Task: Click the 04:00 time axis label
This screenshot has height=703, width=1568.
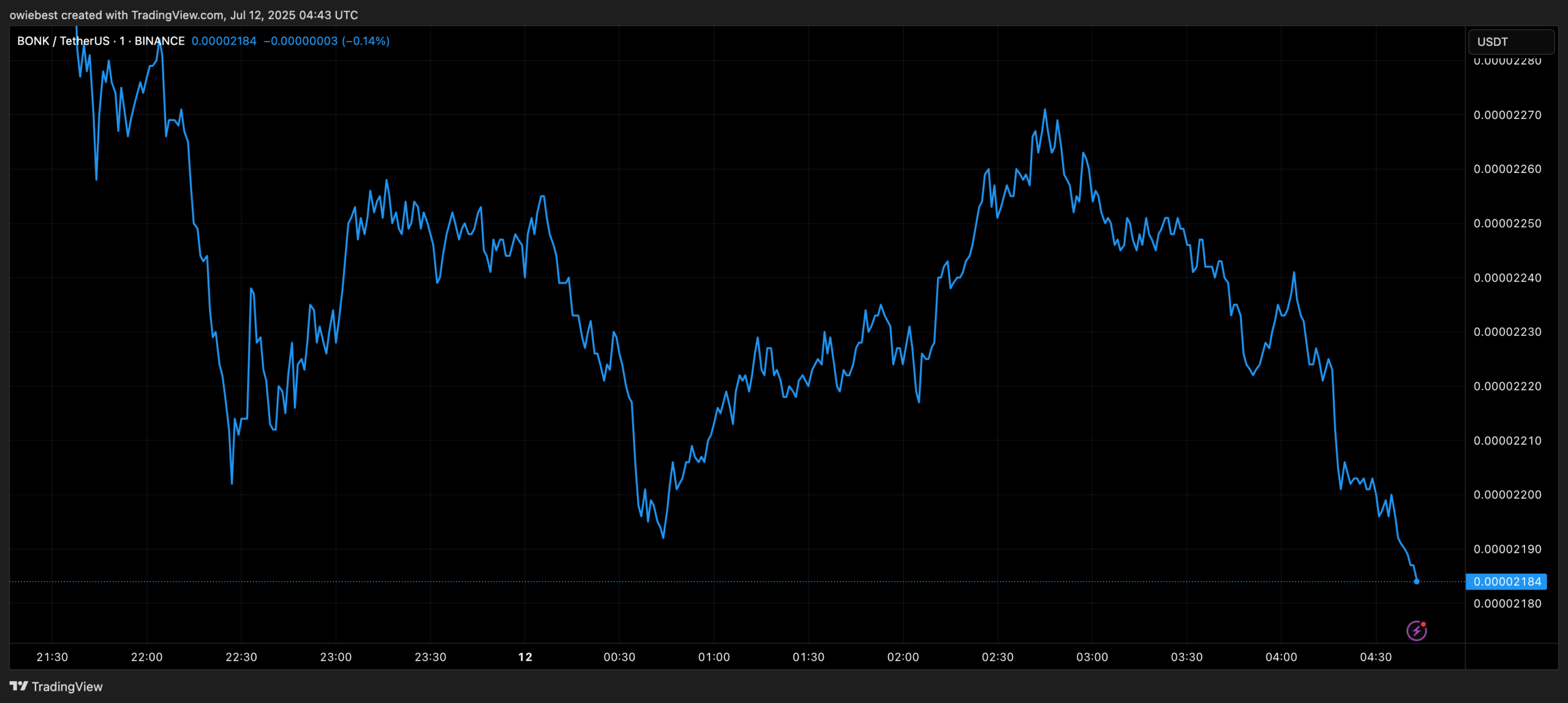Action: [1281, 657]
